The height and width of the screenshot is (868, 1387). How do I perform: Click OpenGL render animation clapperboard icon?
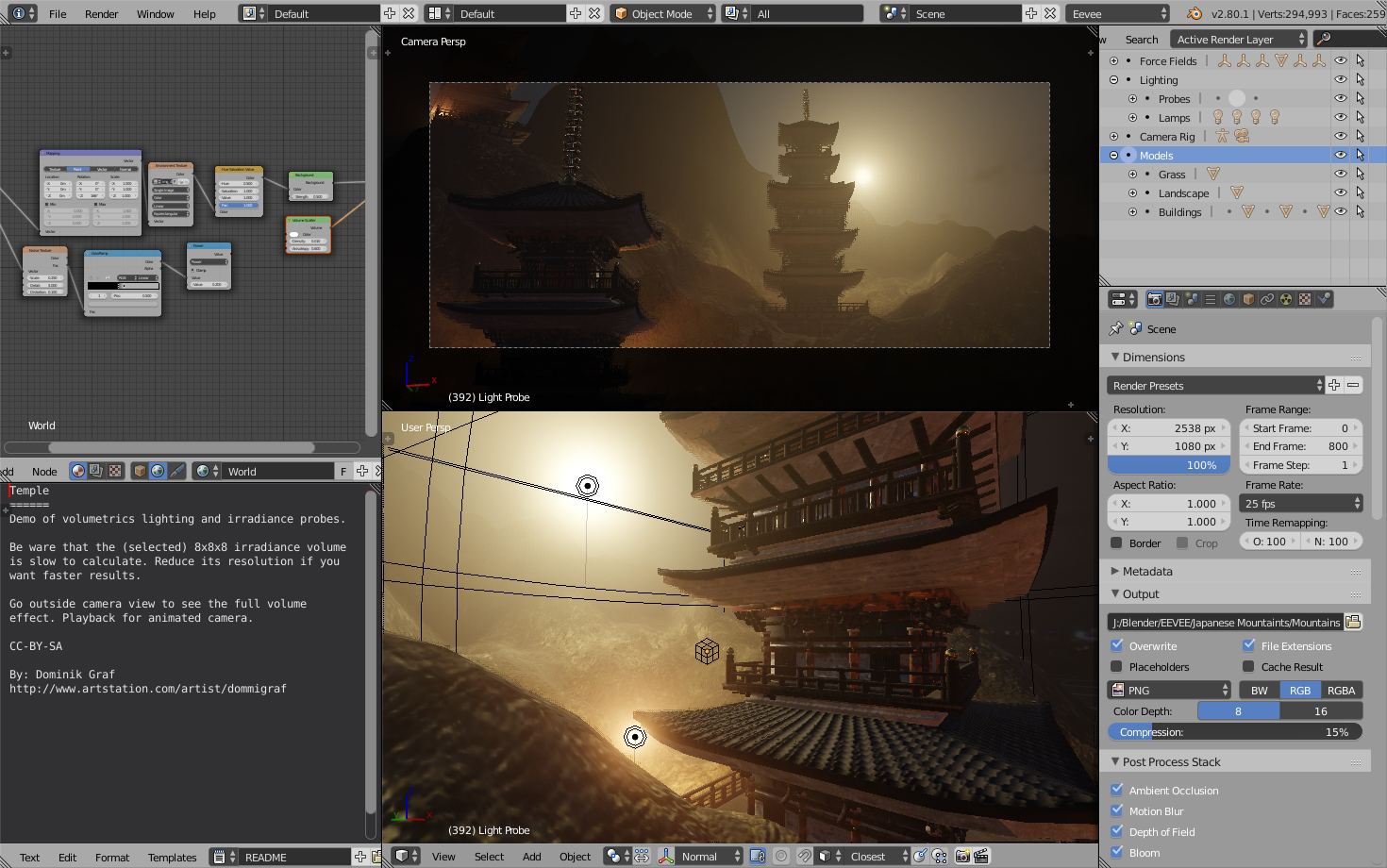[x=981, y=857]
